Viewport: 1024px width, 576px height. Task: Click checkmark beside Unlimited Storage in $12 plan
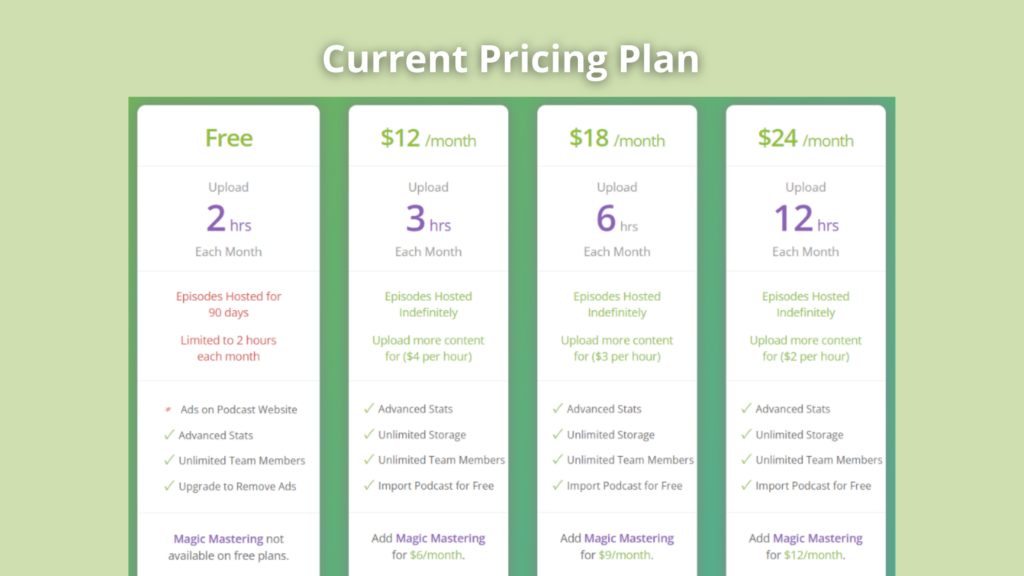pos(369,434)
